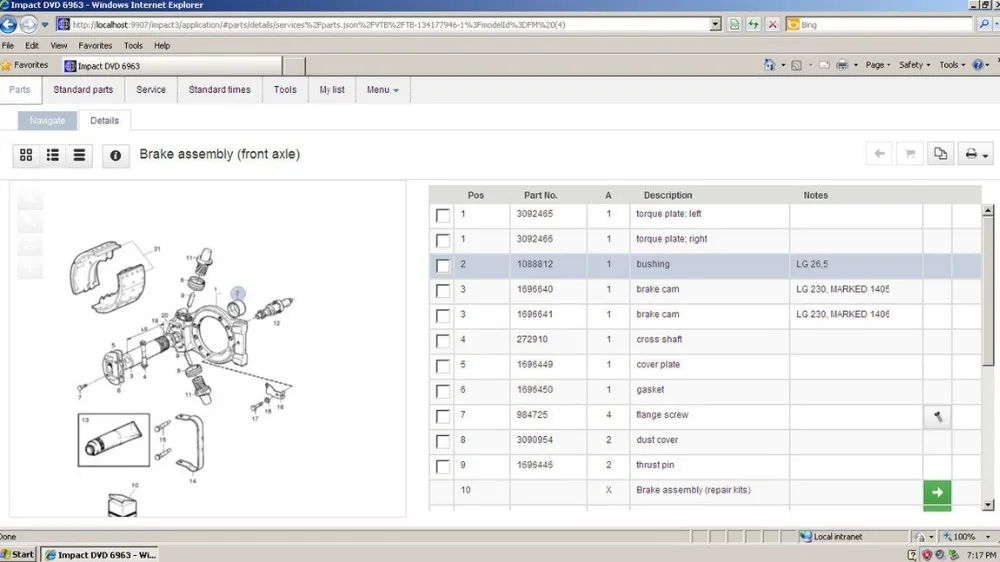Open address bar URL history dropdown
Screen dimensions: 1000x562
tap(715, 24)
